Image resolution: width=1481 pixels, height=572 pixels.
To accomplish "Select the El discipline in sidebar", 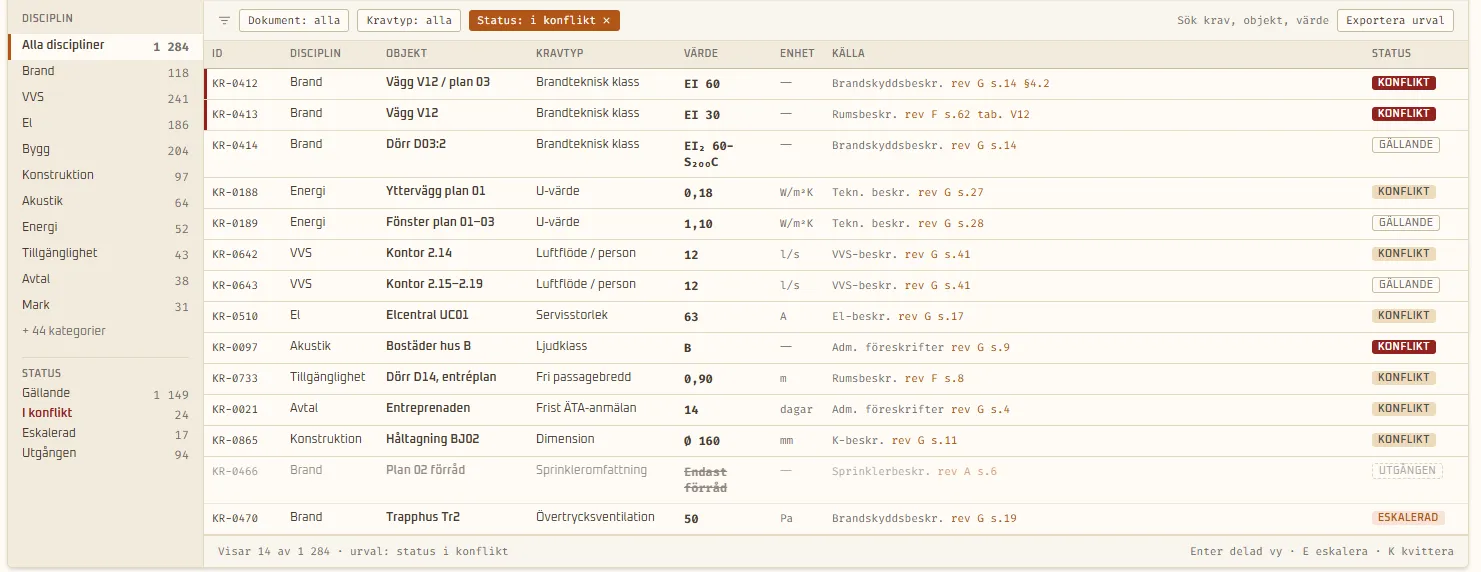I will 106,124.
